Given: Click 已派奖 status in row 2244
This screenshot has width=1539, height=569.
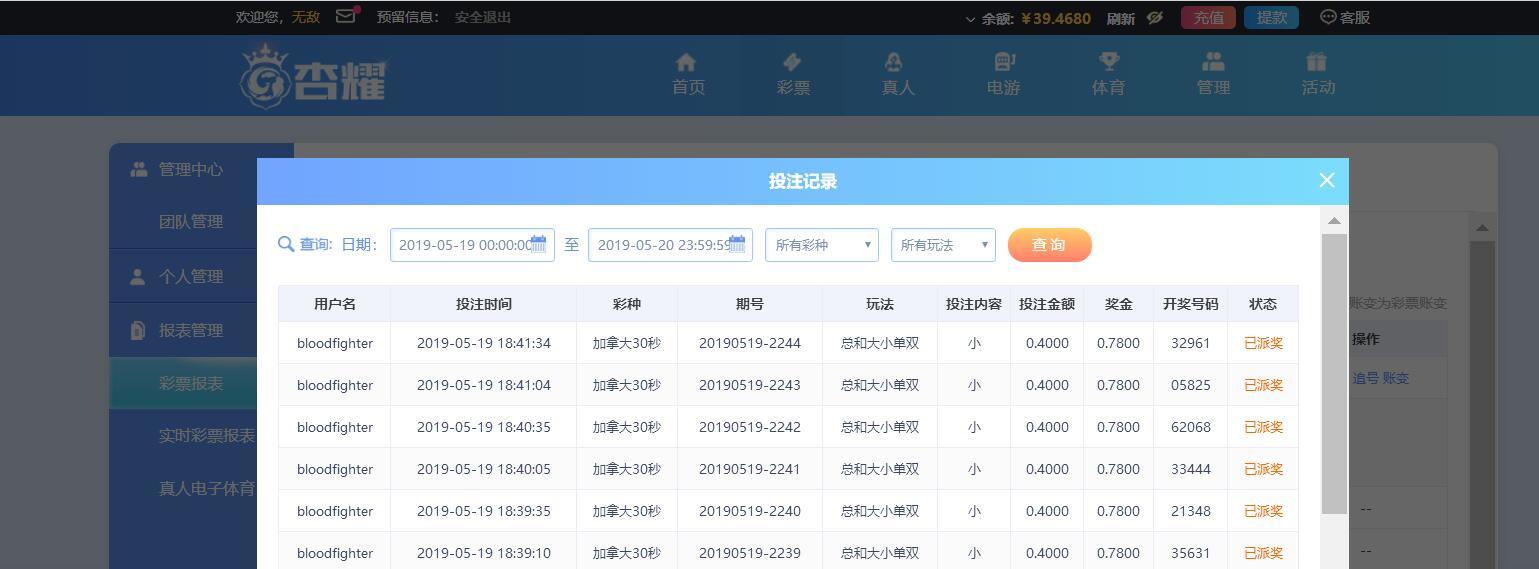Looking at the screenshot, I should pyautogui.click(x=1263, y=343).
